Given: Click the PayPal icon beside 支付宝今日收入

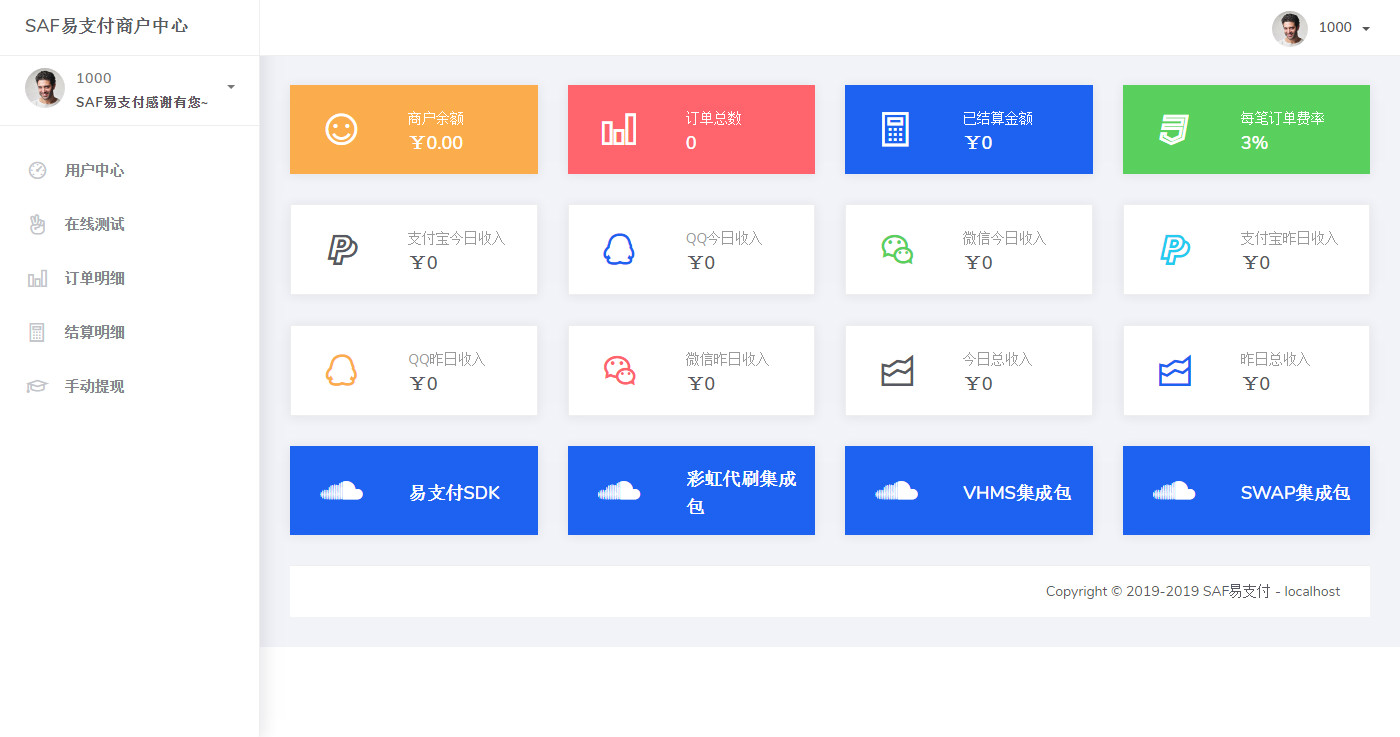Looking at the screenshot, I should pos(342,249).
